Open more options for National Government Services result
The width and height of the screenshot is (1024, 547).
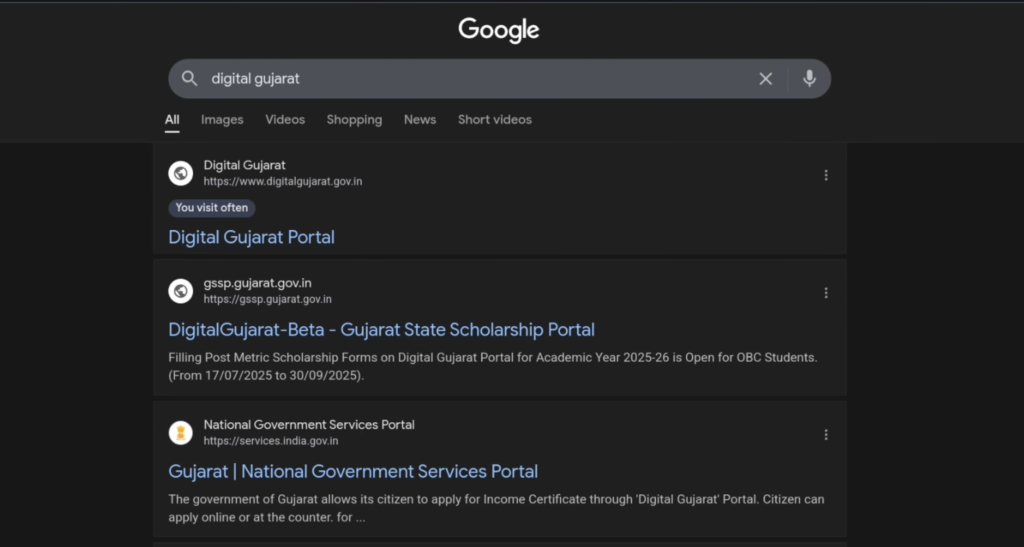pos(826,435)
